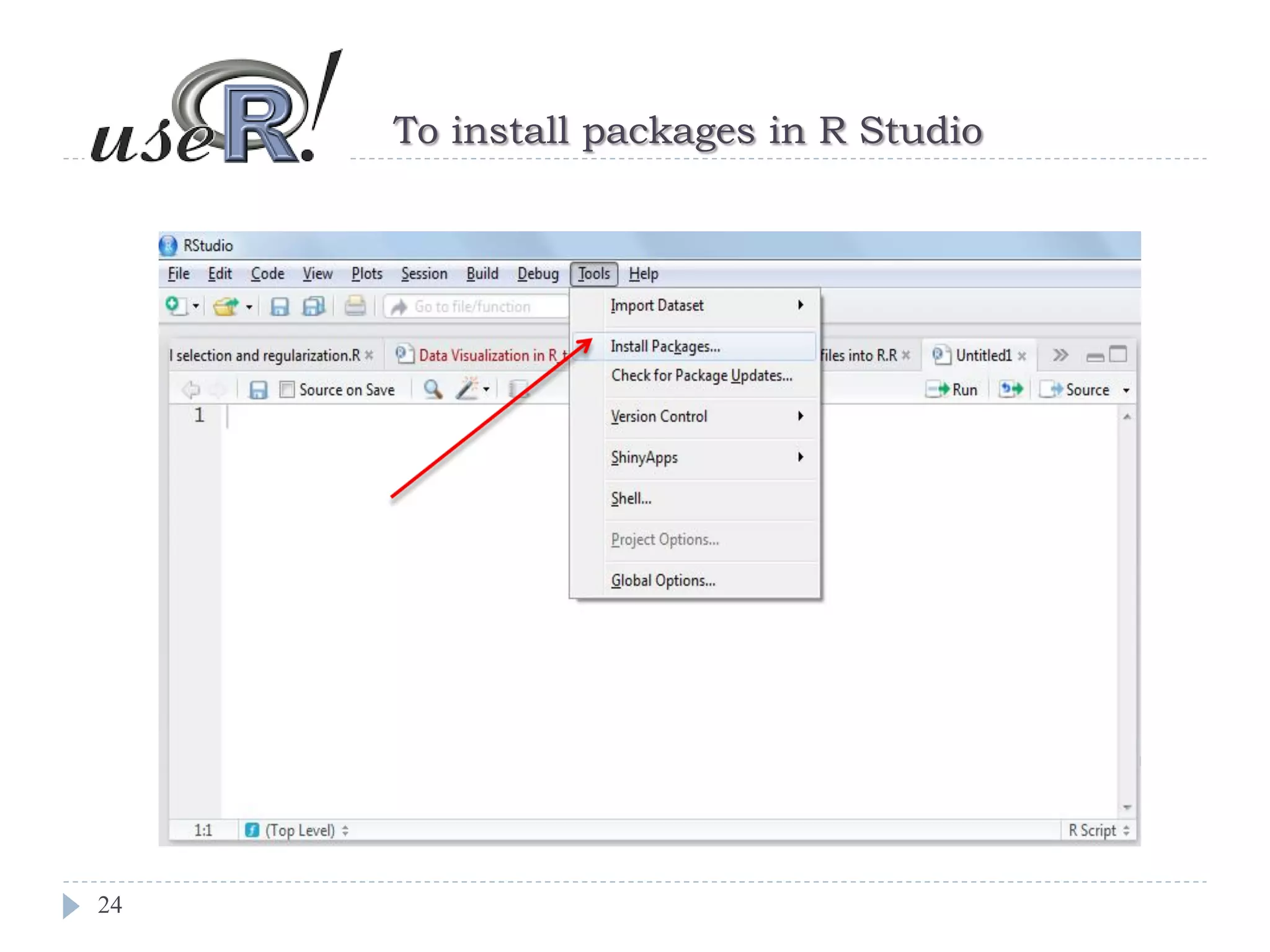Click the Open File folder icon
1270x952 pixels.
[226, 306]
